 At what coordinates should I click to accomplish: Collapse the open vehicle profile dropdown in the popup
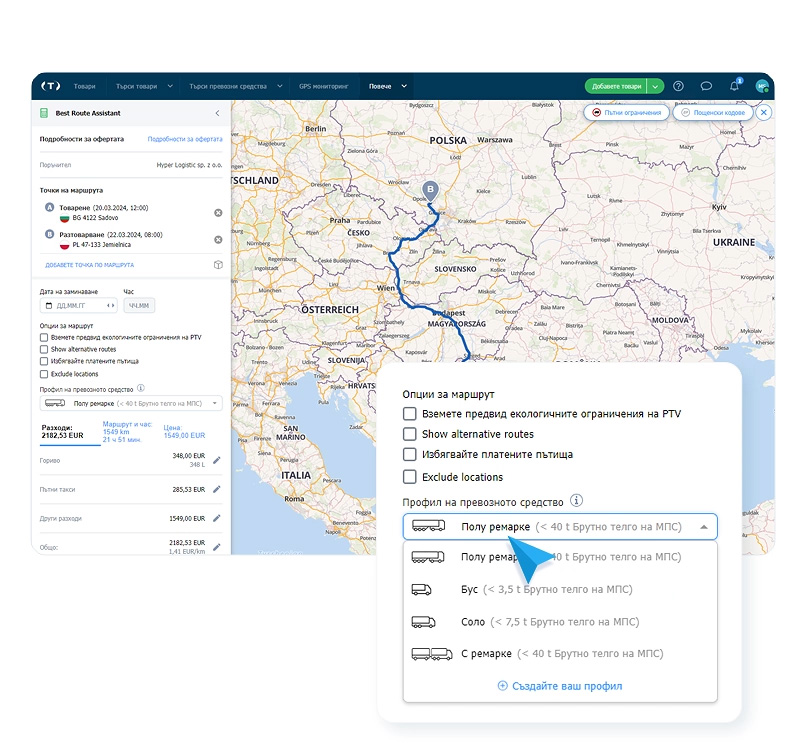coord(704,527)
